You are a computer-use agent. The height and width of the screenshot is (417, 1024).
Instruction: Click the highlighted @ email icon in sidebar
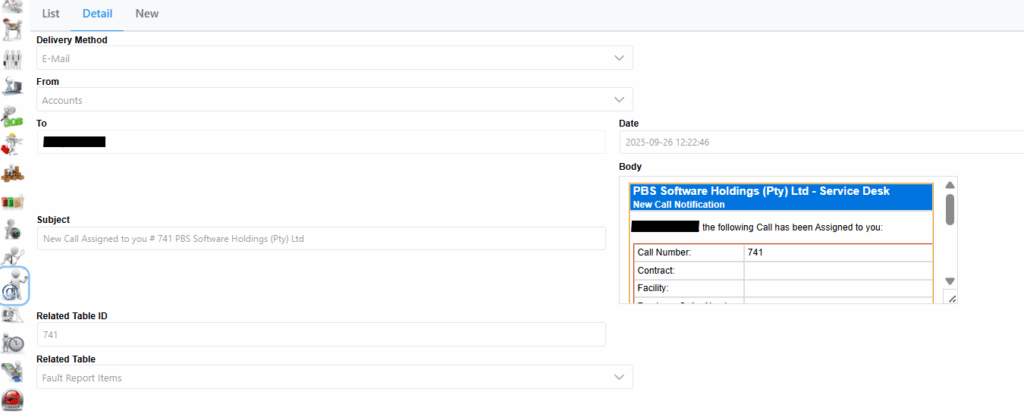coord(14,286)
